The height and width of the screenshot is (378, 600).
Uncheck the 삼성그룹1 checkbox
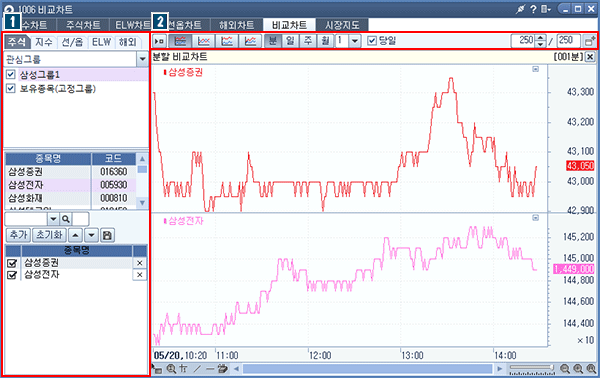11,75
